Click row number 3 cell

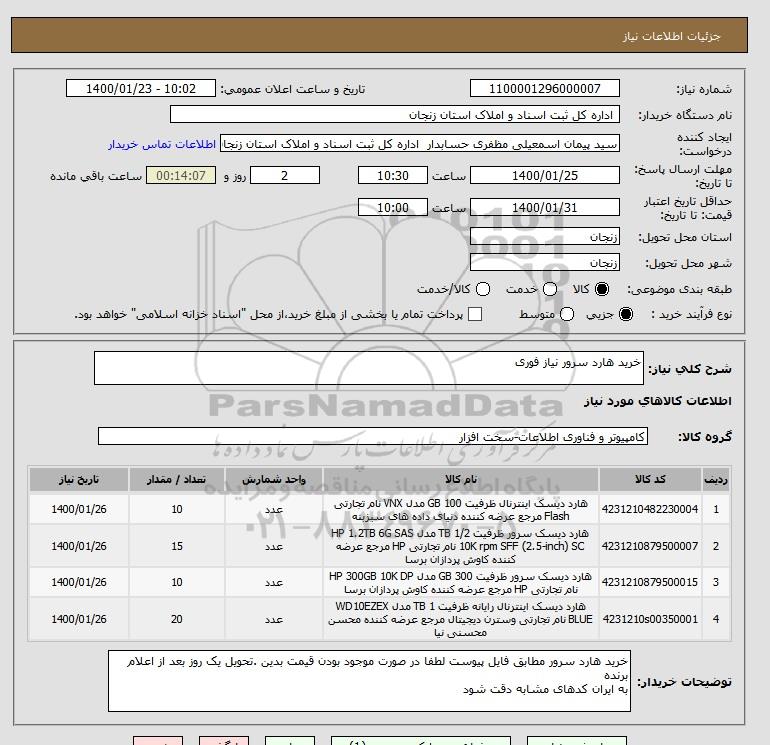click(x=716, y=582)
